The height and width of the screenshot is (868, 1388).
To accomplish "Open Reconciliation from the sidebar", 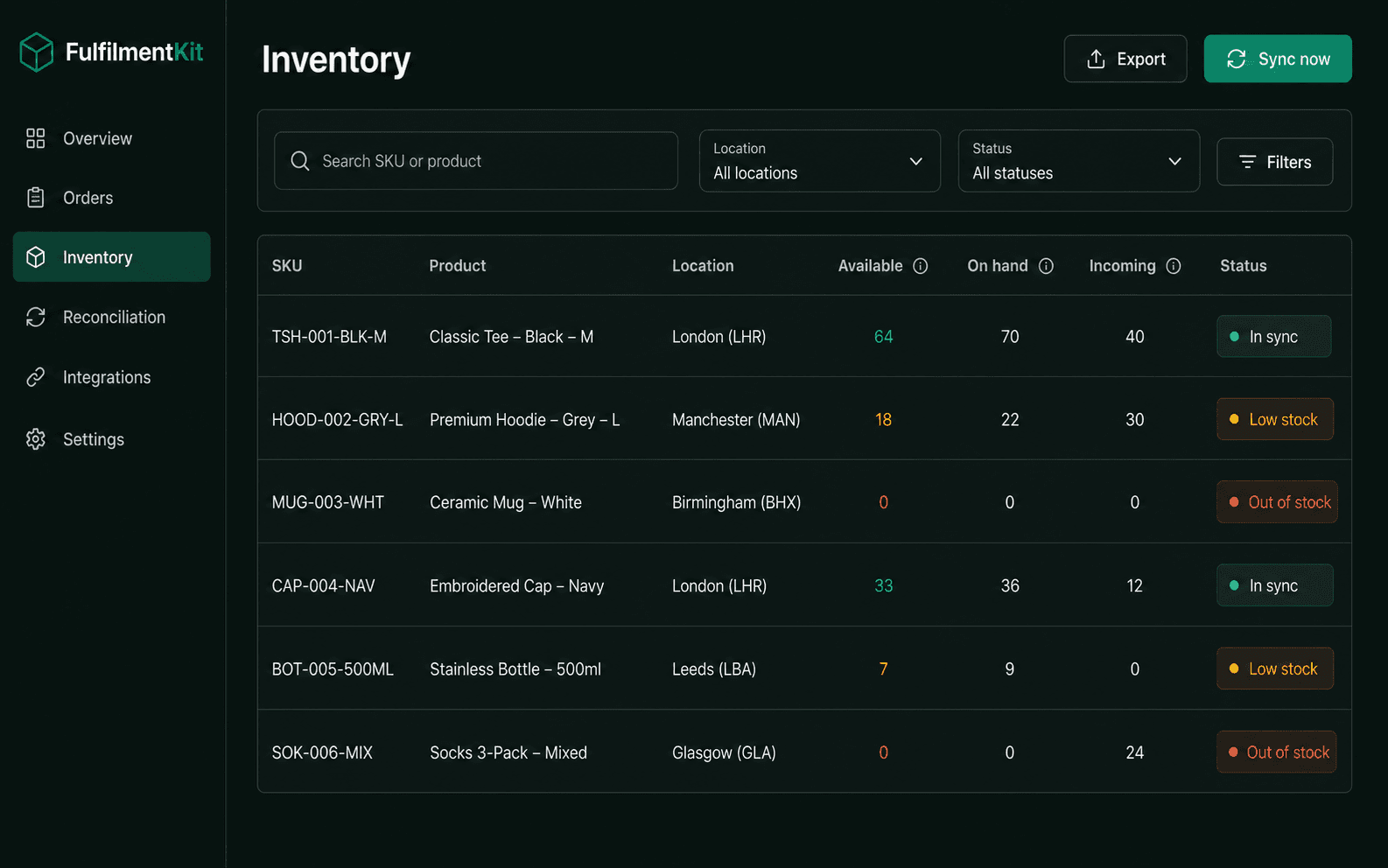I will [112, 317].
